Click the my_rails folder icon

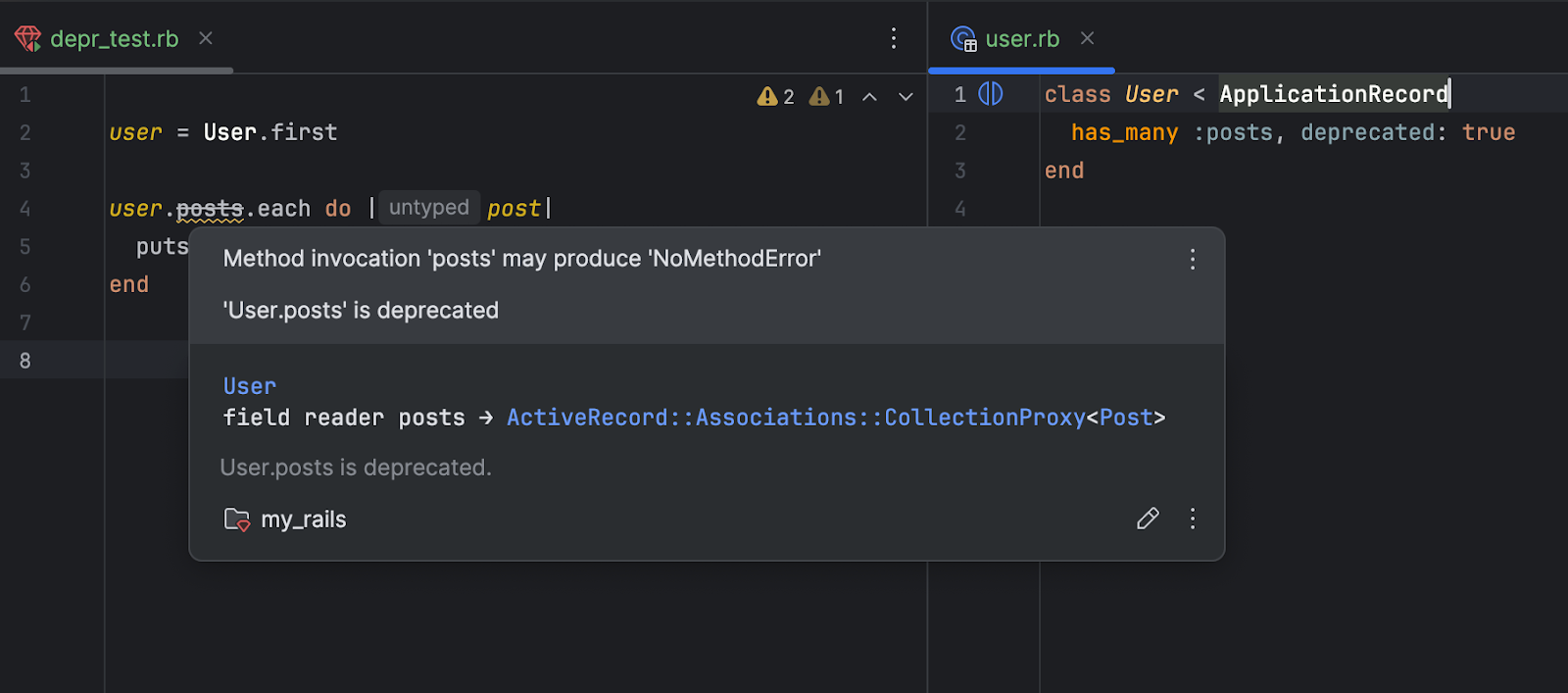click(x=236, y=520)
